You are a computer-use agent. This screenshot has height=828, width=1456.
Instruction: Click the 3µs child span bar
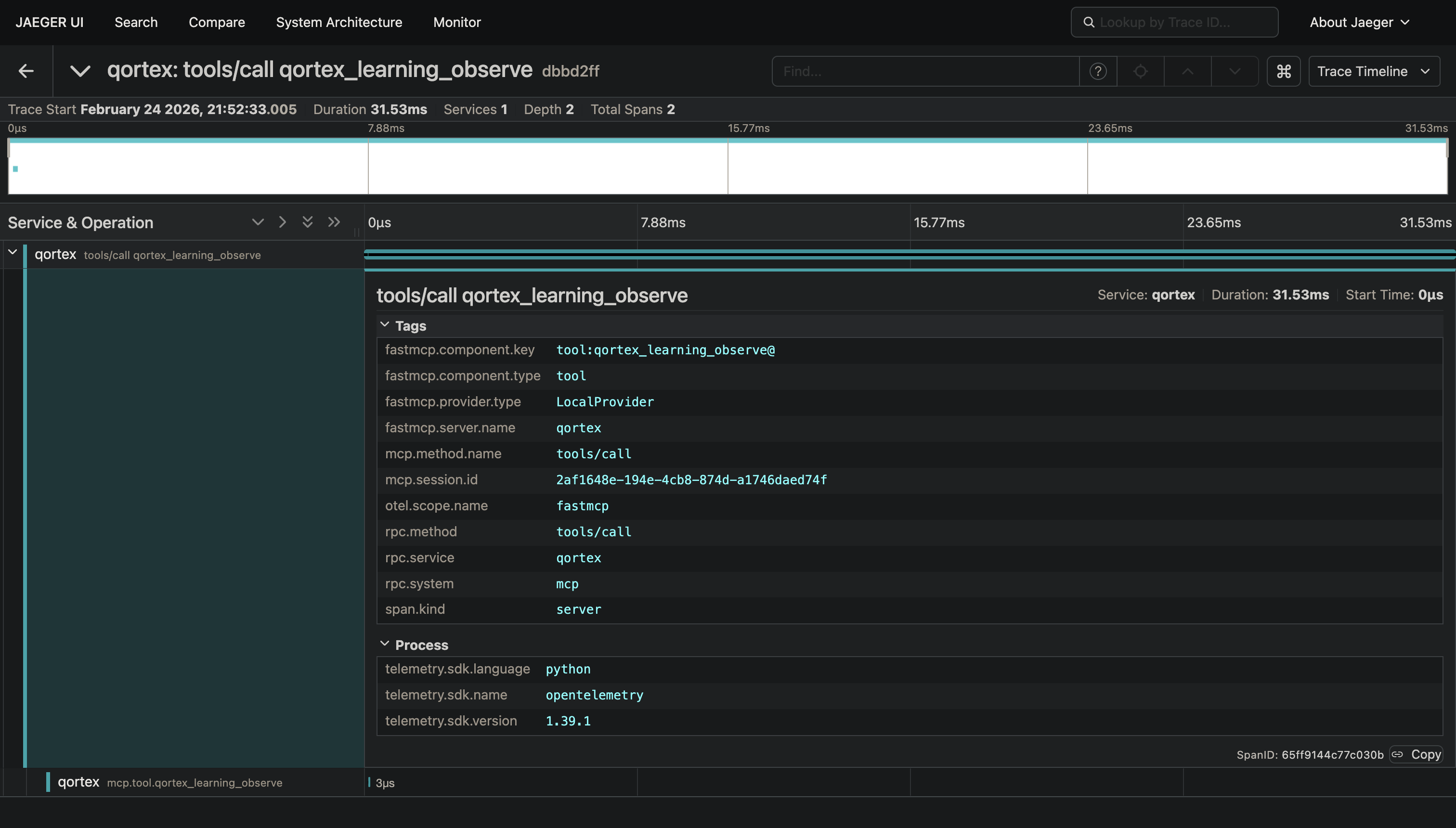coord(369,782)
